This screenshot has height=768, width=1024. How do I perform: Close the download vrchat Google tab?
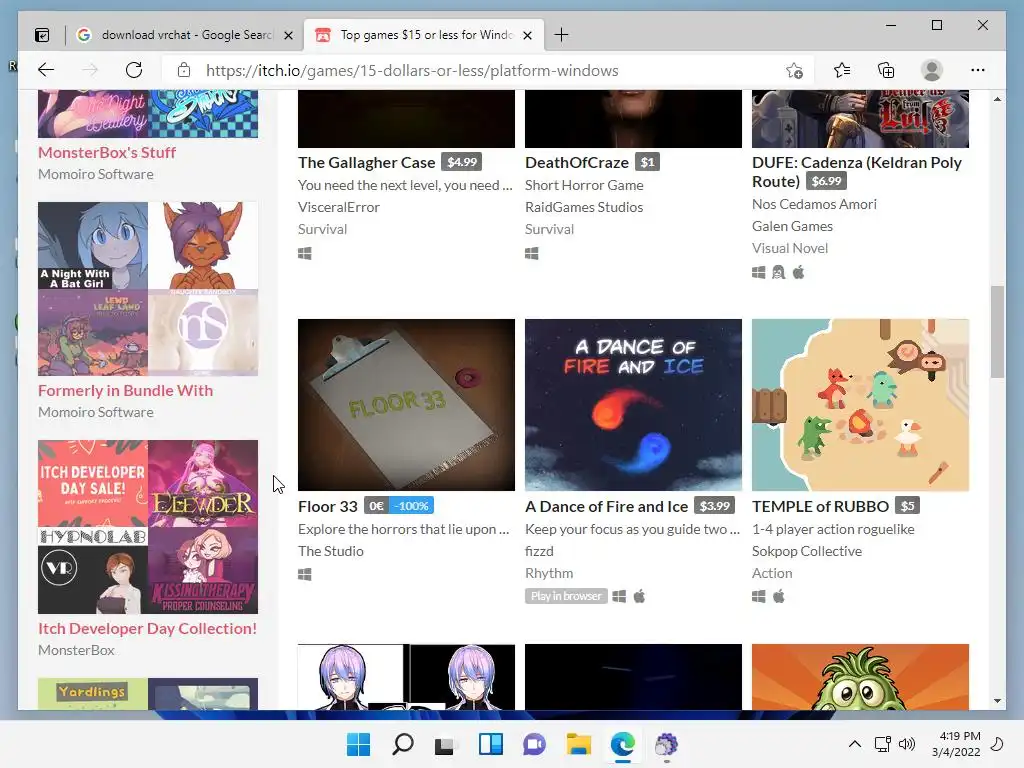pos(288,35)
